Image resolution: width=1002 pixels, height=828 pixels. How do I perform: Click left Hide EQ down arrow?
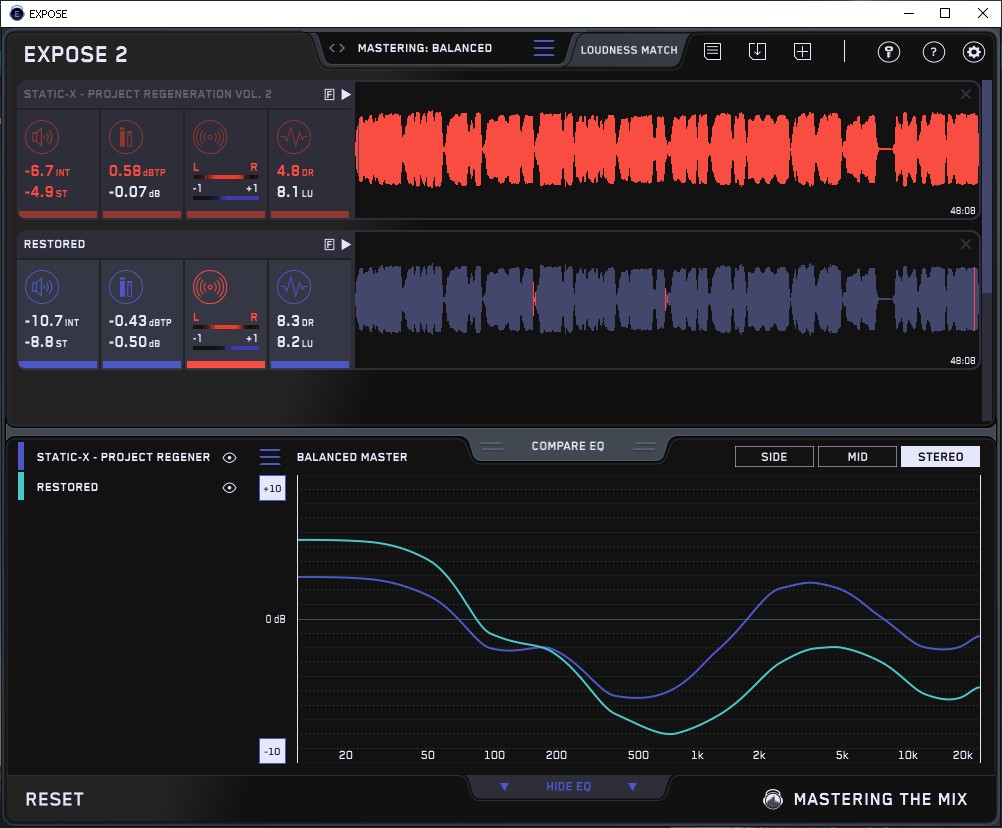pyautogui.click(x=504, y=786)
